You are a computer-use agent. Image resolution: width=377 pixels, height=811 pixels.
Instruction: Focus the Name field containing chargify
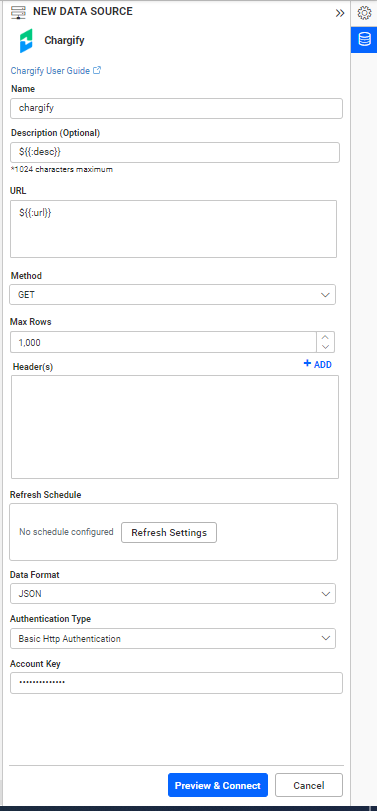tap(176, 109)
